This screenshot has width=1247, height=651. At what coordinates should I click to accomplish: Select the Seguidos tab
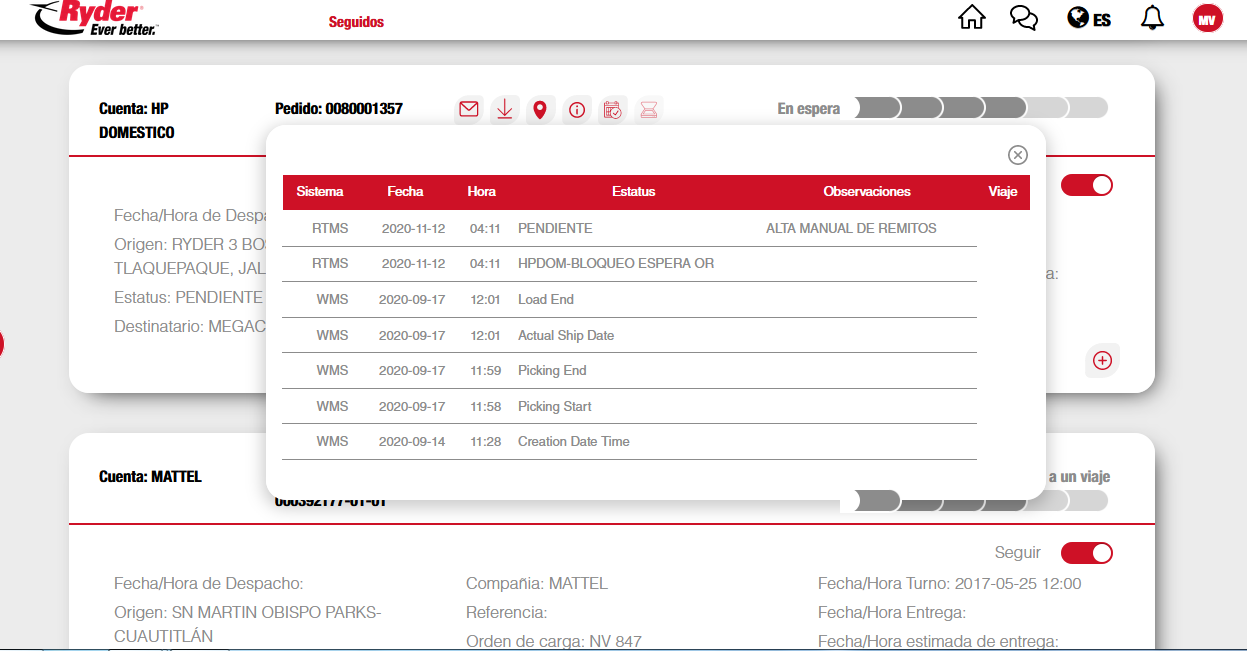[x=356, y=22]
